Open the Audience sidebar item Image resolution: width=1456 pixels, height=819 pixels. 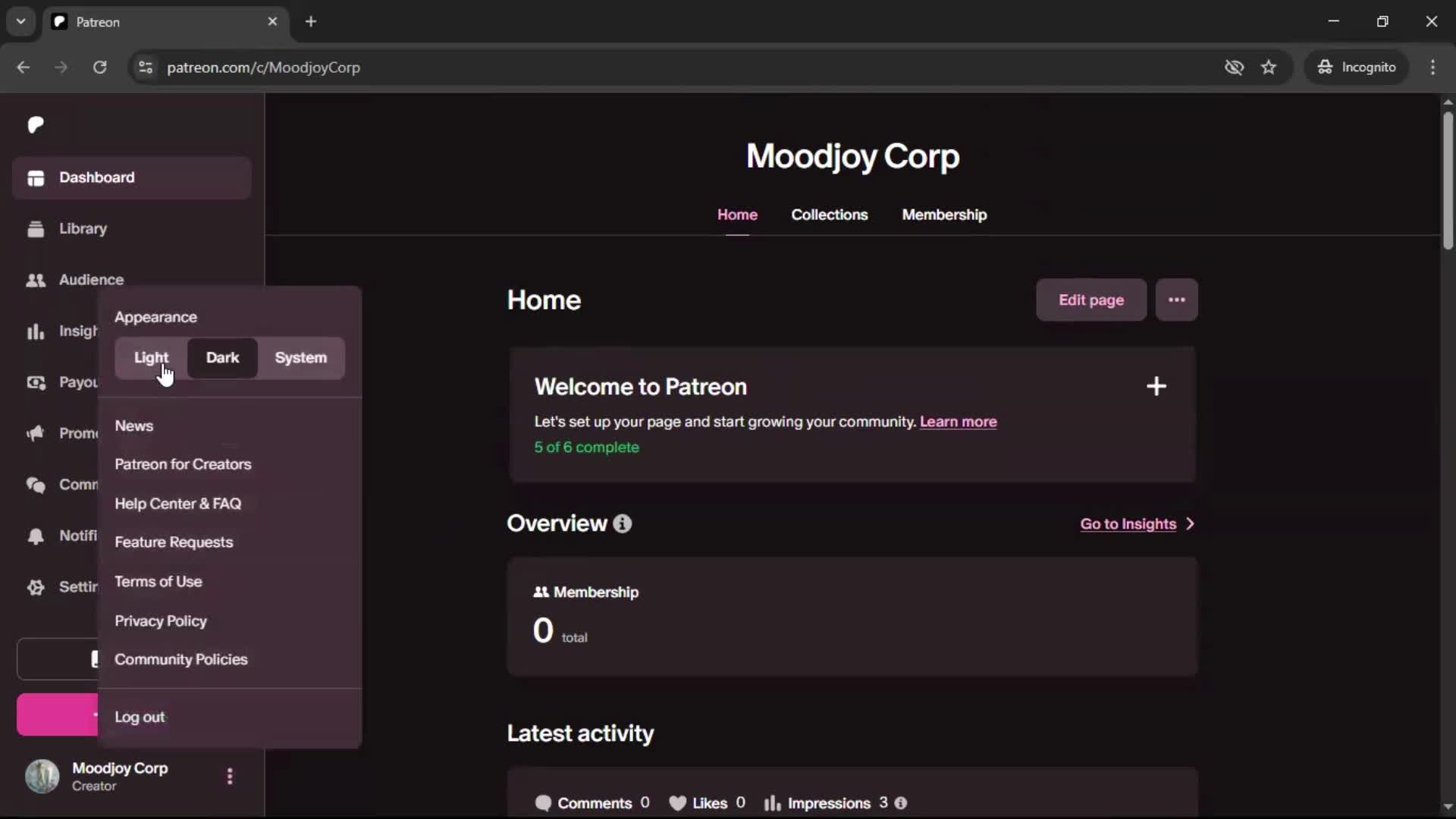click(131, 279)
